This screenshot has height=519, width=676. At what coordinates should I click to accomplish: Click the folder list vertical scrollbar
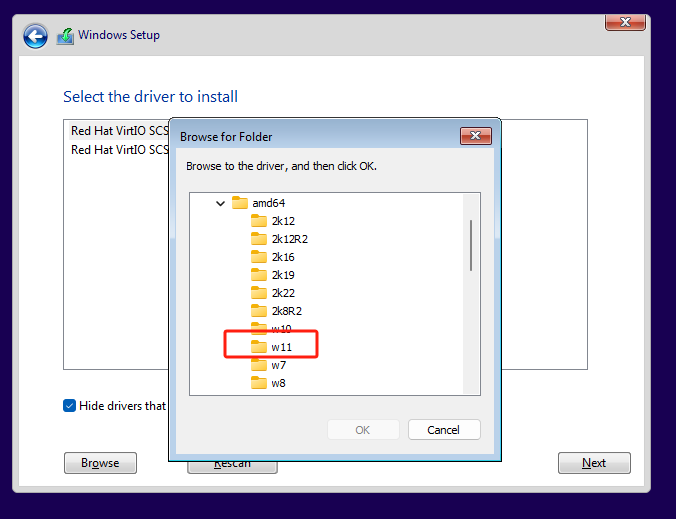[471, 245]
